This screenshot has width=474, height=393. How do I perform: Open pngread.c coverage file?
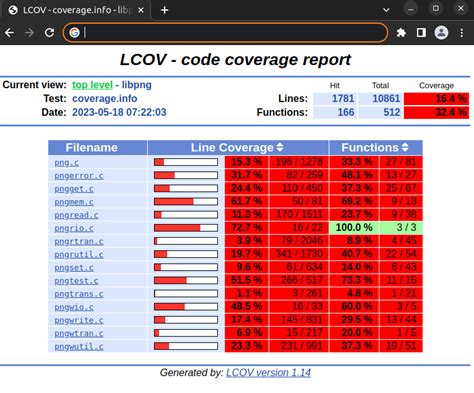point(76,215)
